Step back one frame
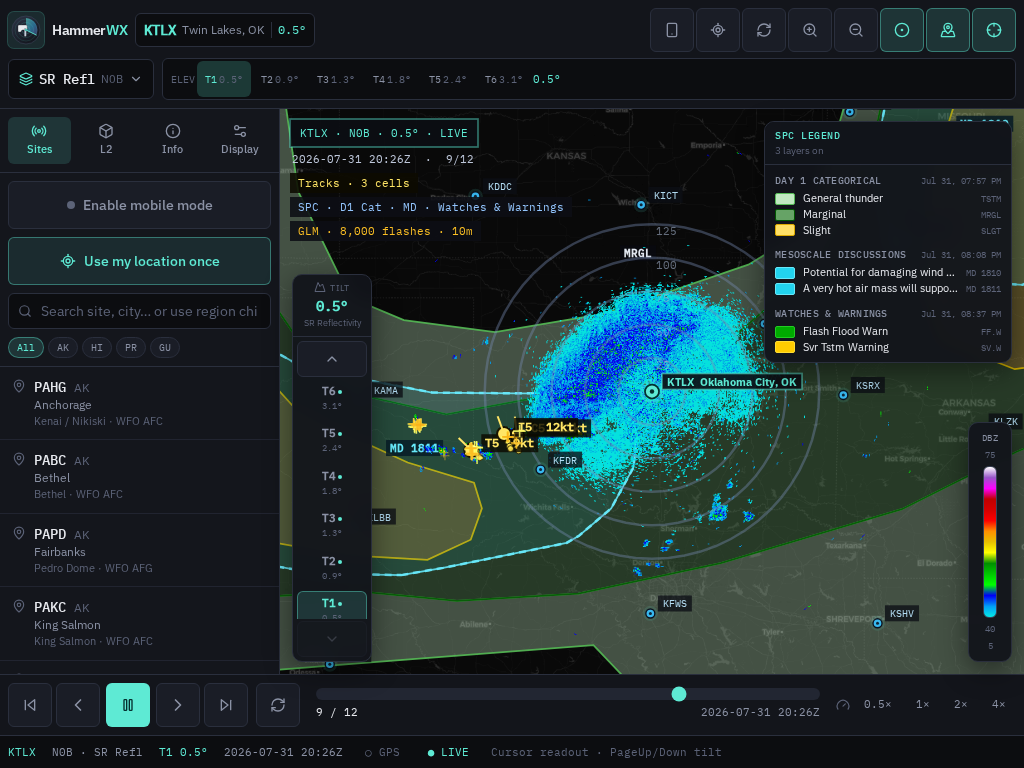 [78, 705]
